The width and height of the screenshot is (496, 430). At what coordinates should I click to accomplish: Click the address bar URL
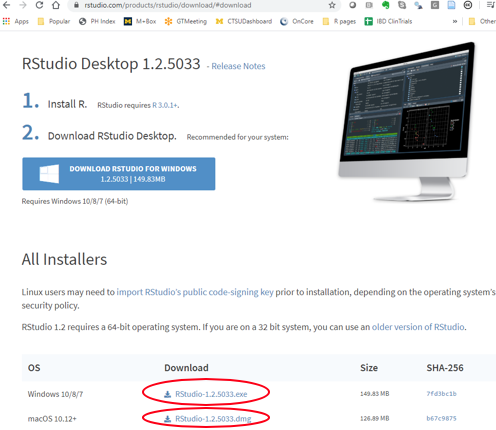click(168, 5)
